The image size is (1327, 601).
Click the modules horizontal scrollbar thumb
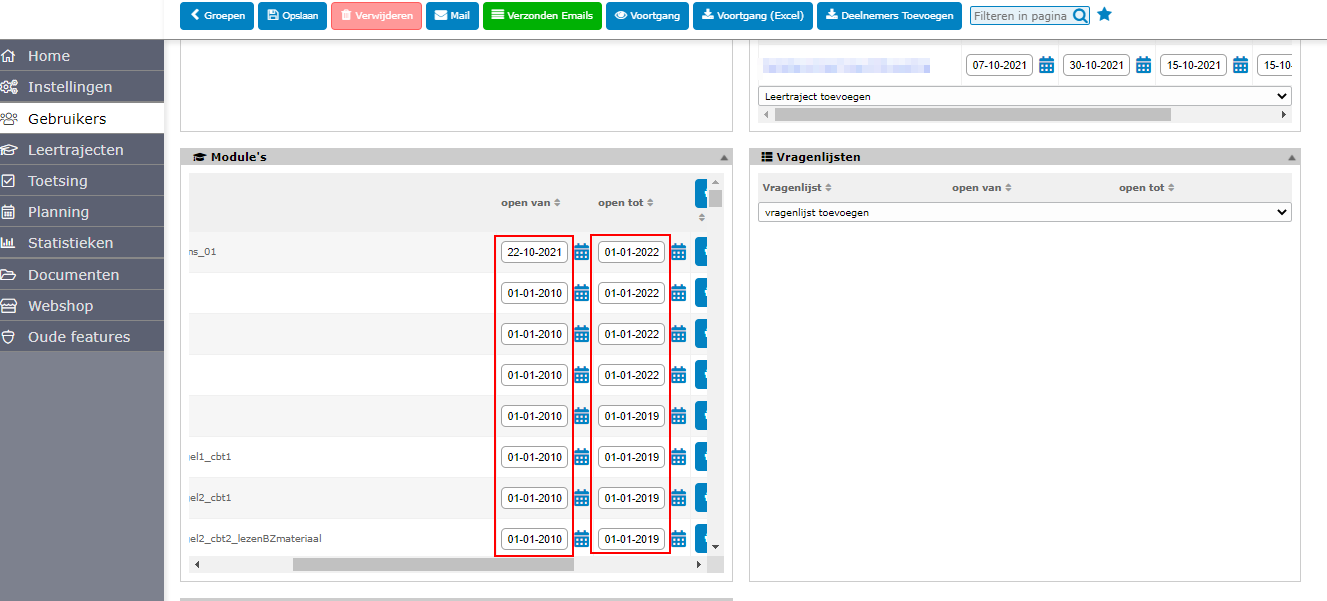point(433,565)
